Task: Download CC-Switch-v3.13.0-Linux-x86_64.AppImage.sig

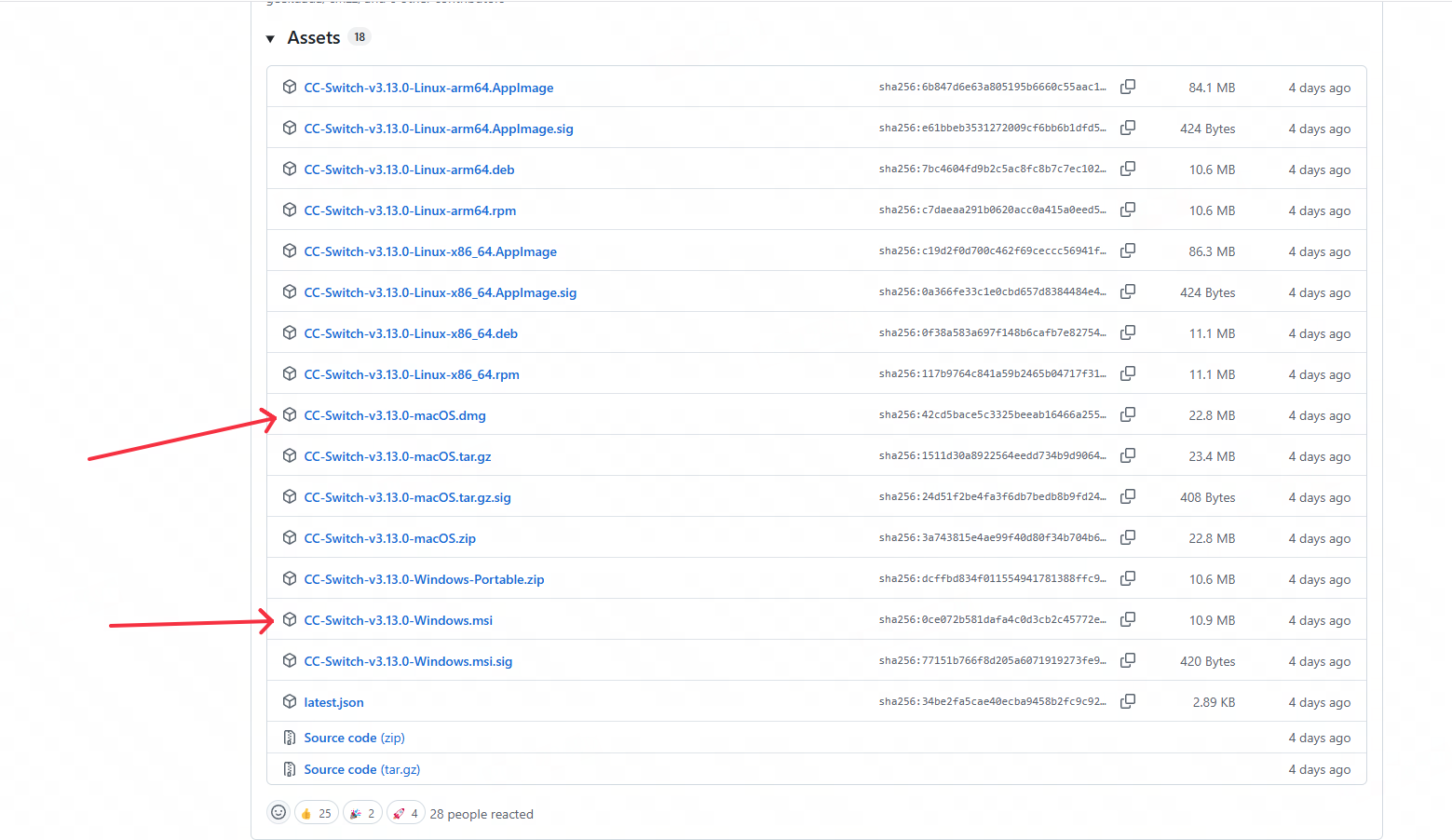Action: [x=441, y=292]
